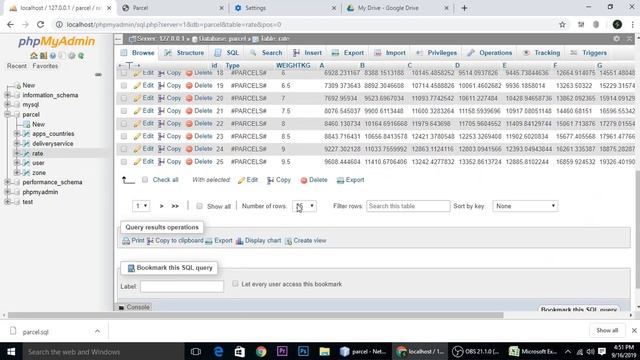640x360 pixels.
Task: Click Create view icon
Action: (288, 241)
